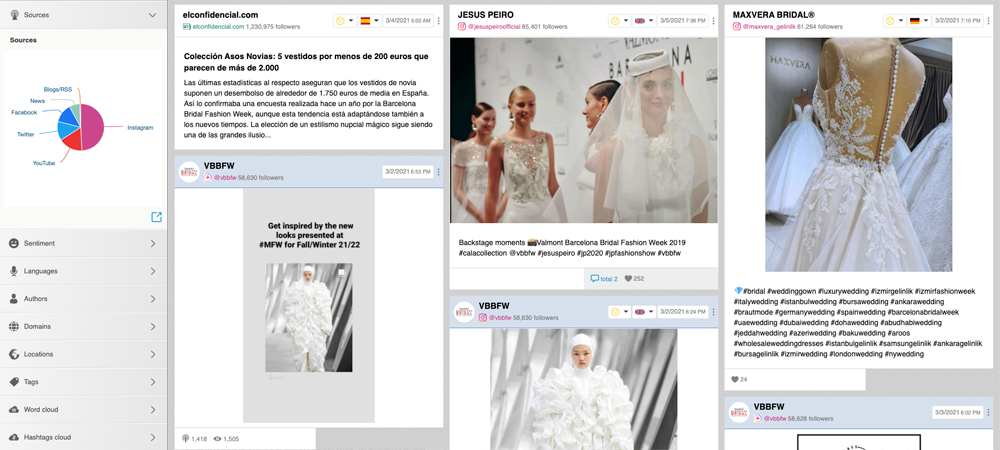Open sentiment dropdown on VBBFW 6:24 PM post
Screen dimensions: 1000x450
(619, 312)
